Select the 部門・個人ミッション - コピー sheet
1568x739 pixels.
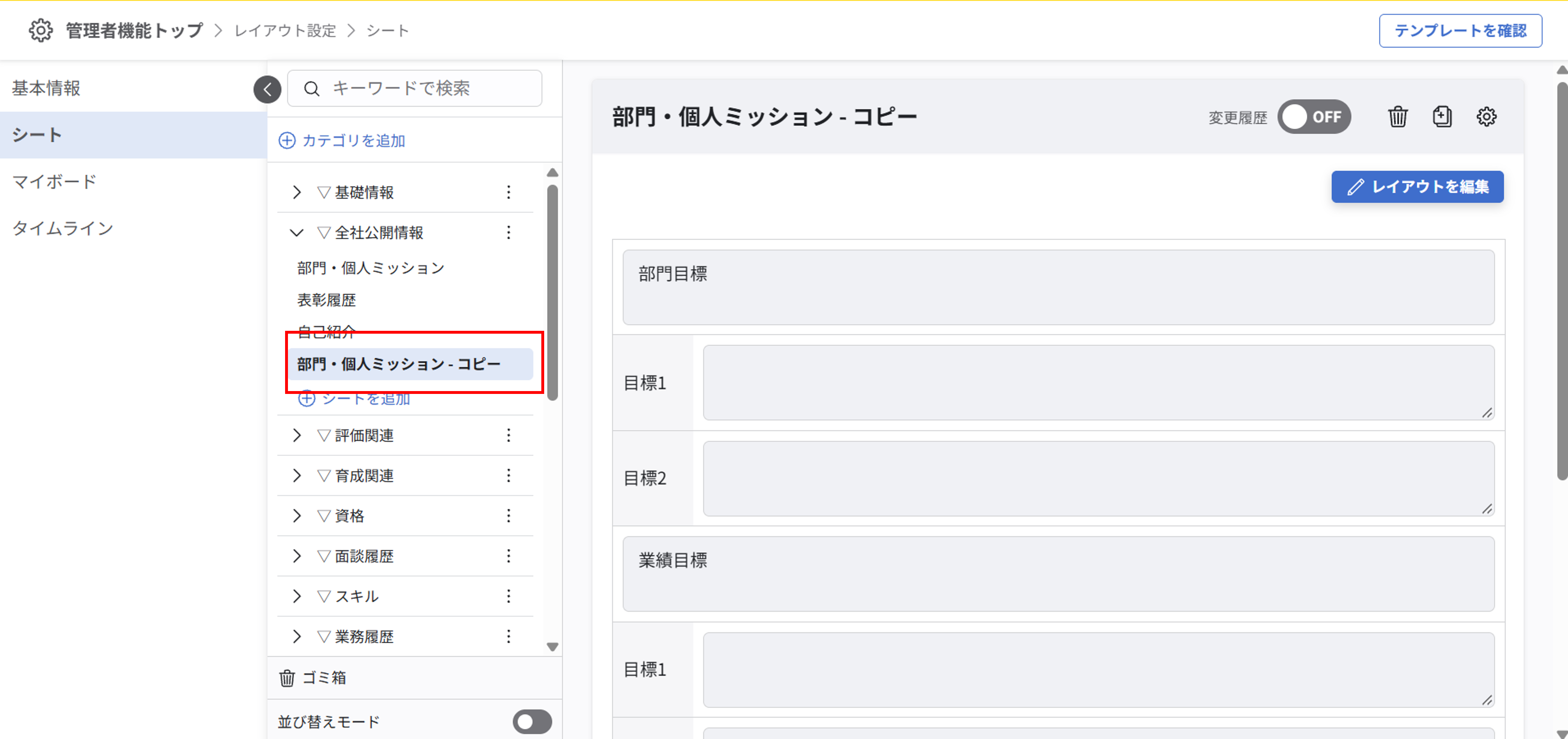coord(410,364)
